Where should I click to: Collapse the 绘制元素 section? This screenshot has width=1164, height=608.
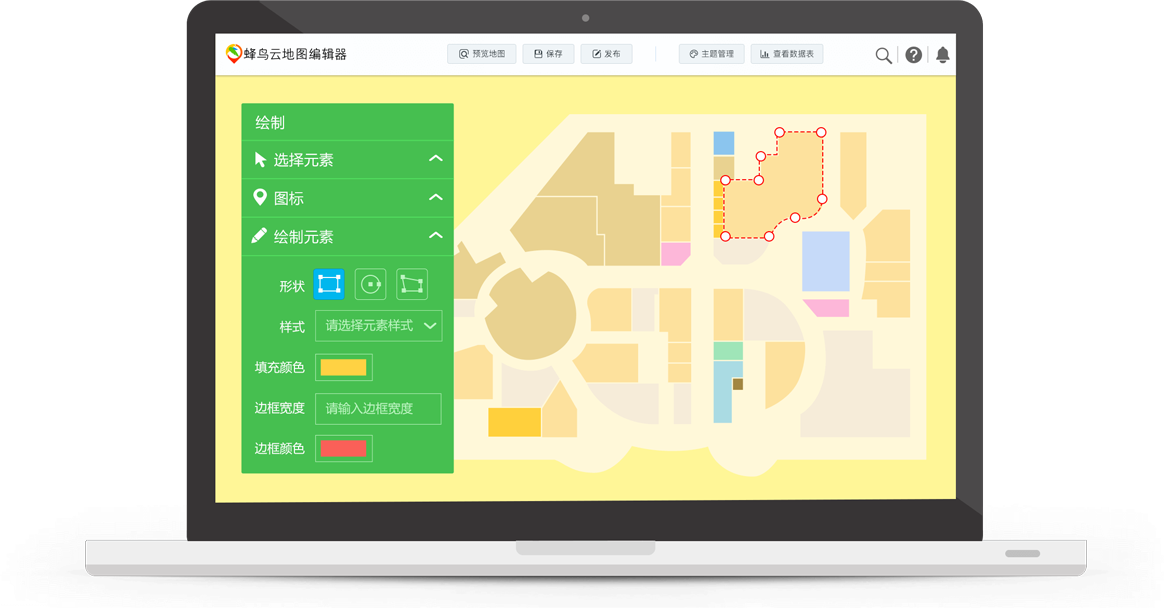(x=435, y=236)
